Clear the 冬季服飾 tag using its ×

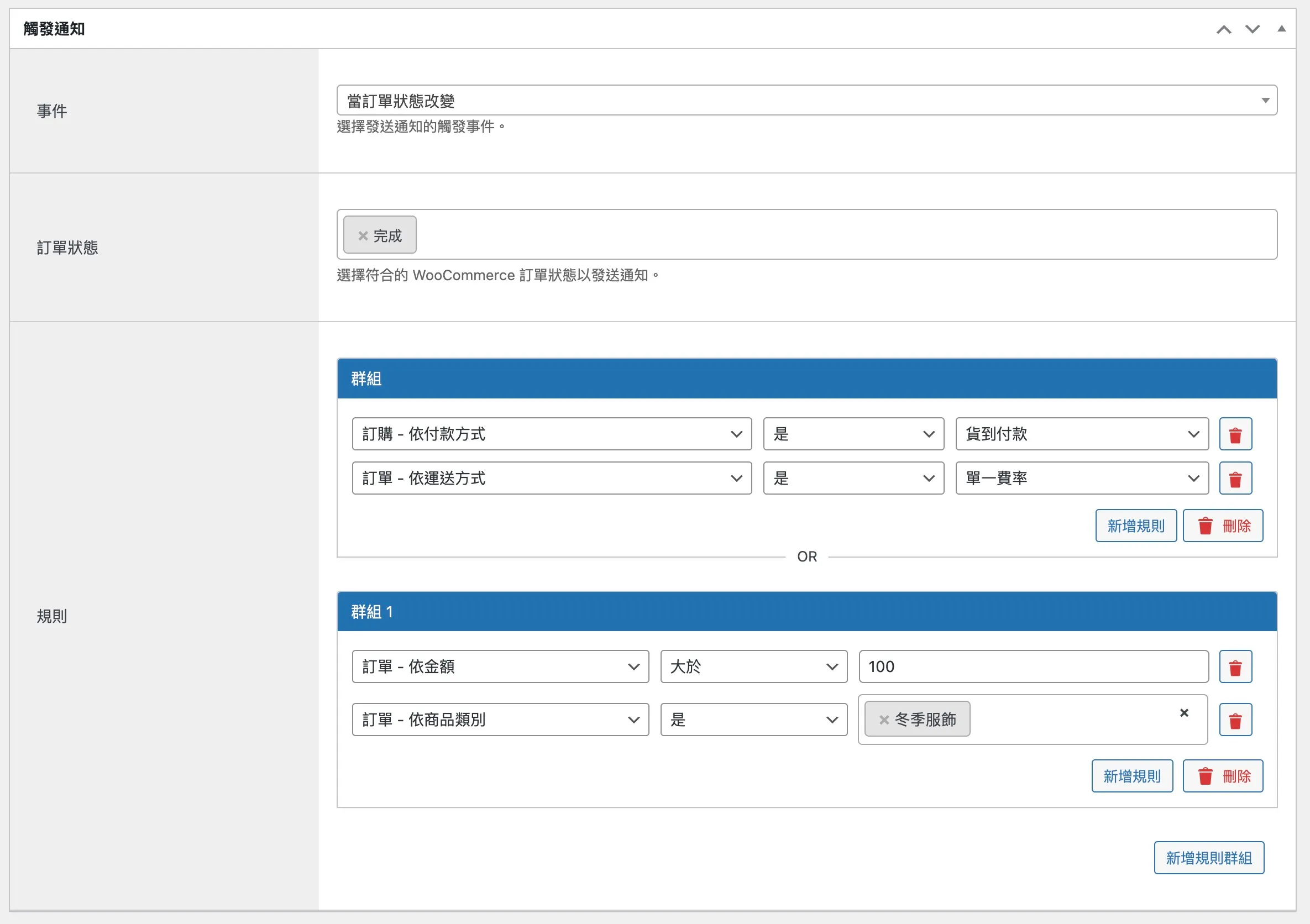[x=884, y=720]
